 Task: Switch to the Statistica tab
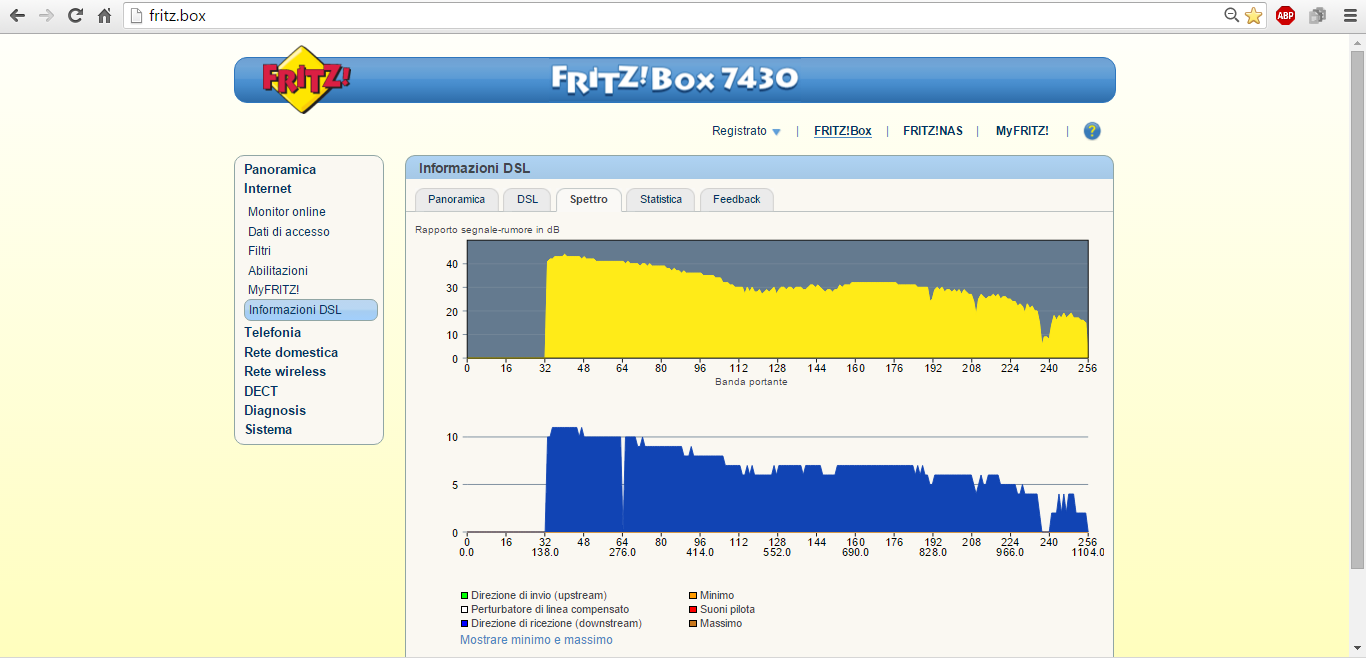pyautogui.click(x=661, y=200)
